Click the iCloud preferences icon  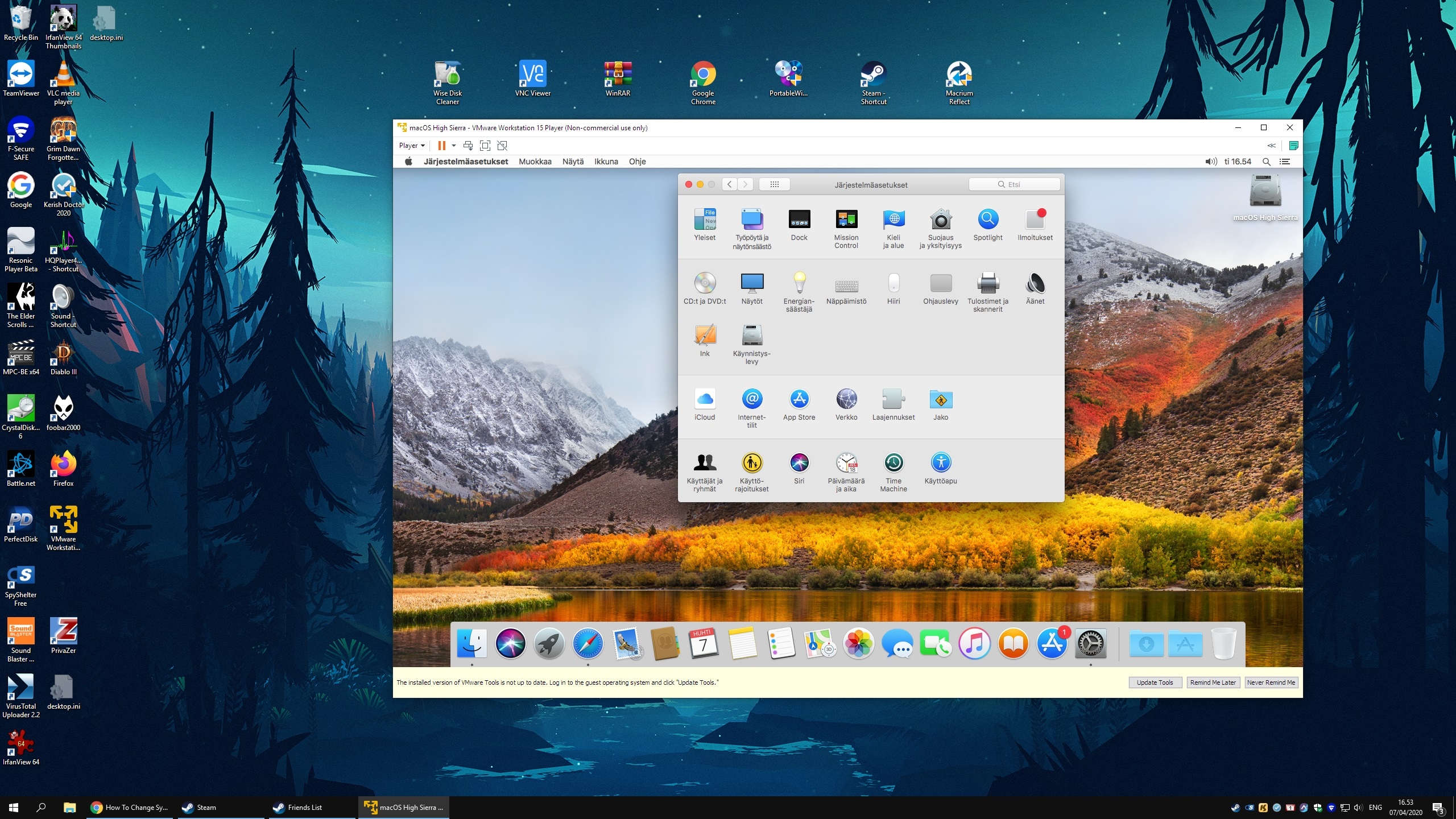[x=704, y=399]
